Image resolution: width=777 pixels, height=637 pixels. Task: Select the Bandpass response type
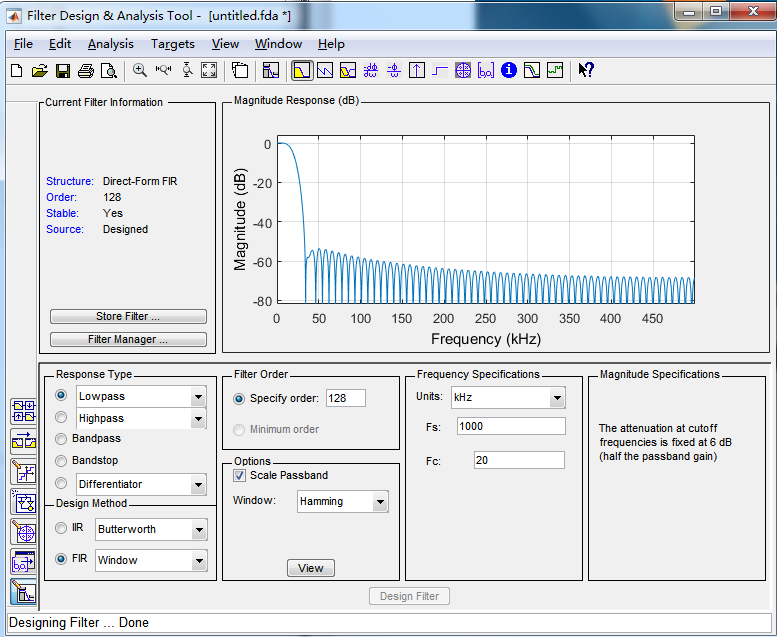[x=62, y=439]
